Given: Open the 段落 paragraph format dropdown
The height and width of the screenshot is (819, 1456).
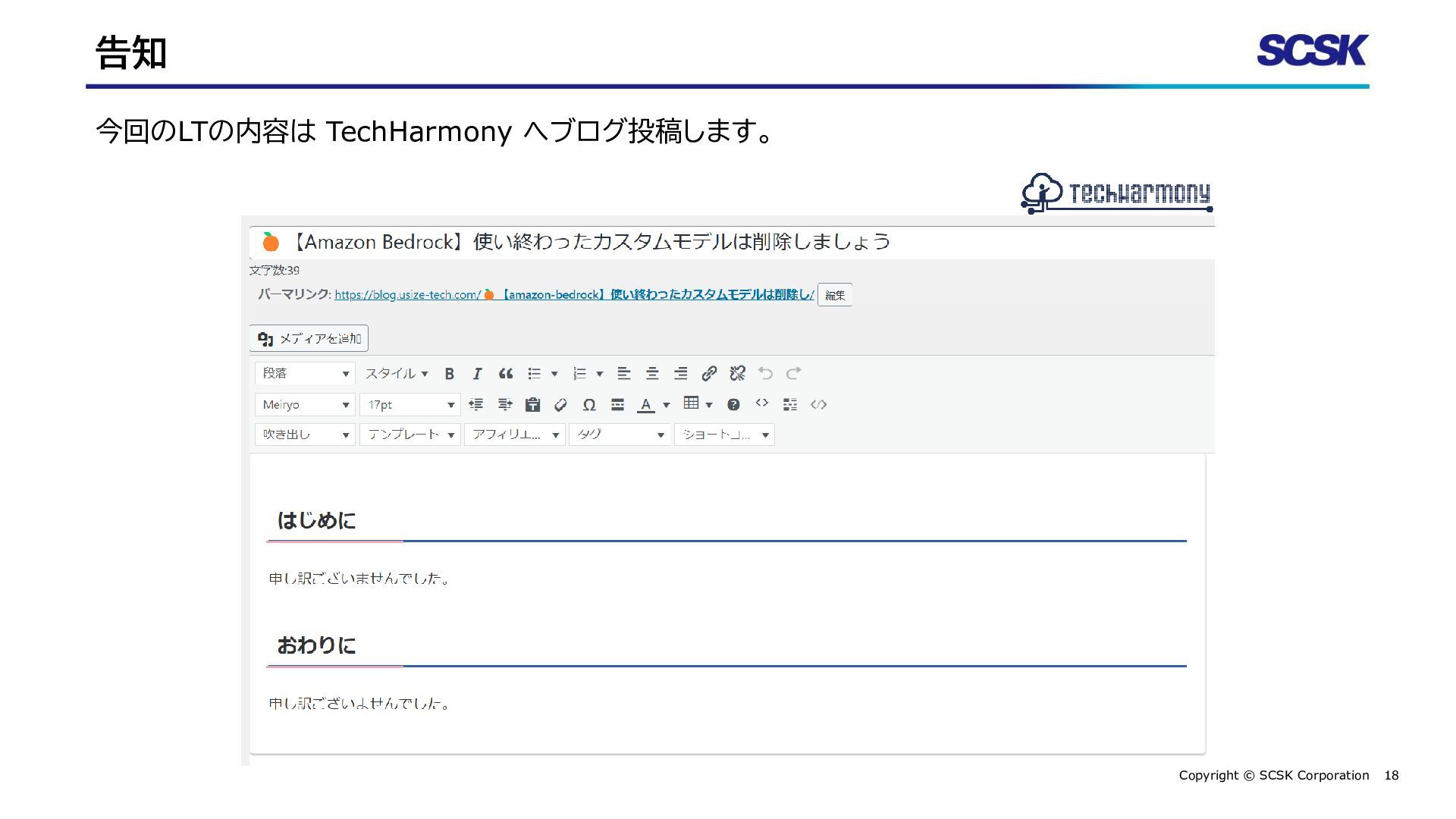Looking at the screenshot, I should pos(305,374).
